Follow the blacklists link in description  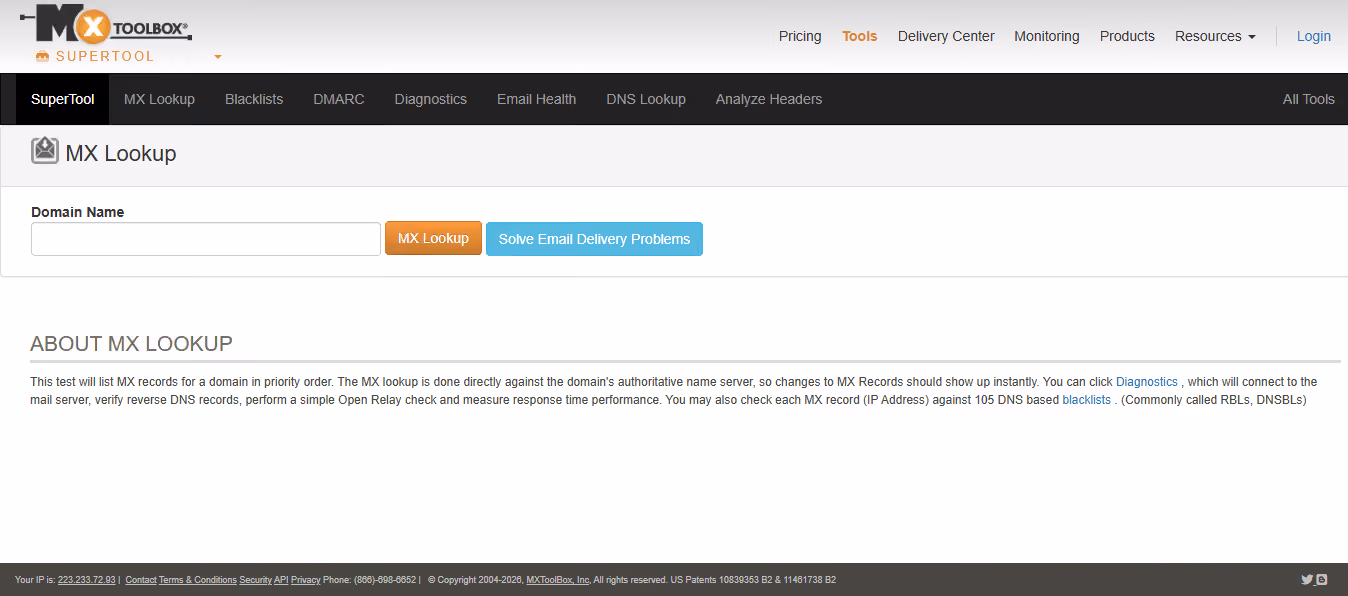1087,400
